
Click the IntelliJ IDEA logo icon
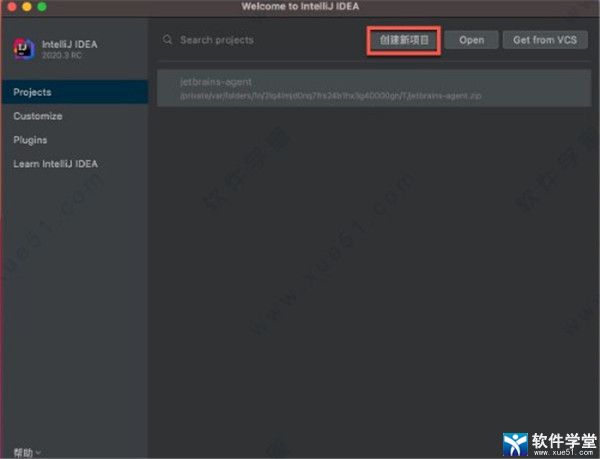[x=24, y=49]
